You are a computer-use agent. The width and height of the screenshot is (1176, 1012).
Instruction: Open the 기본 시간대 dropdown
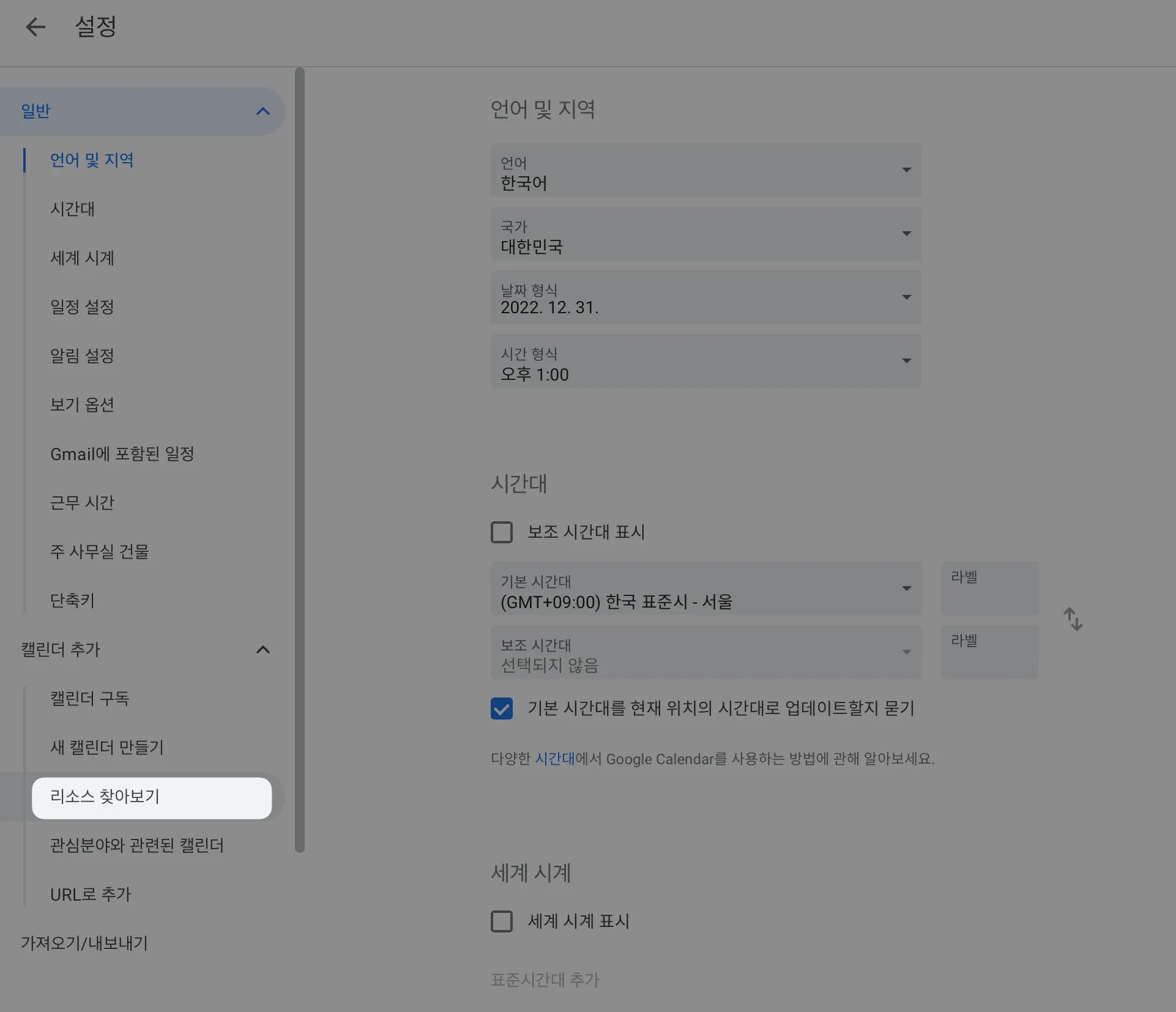[705, 590]
